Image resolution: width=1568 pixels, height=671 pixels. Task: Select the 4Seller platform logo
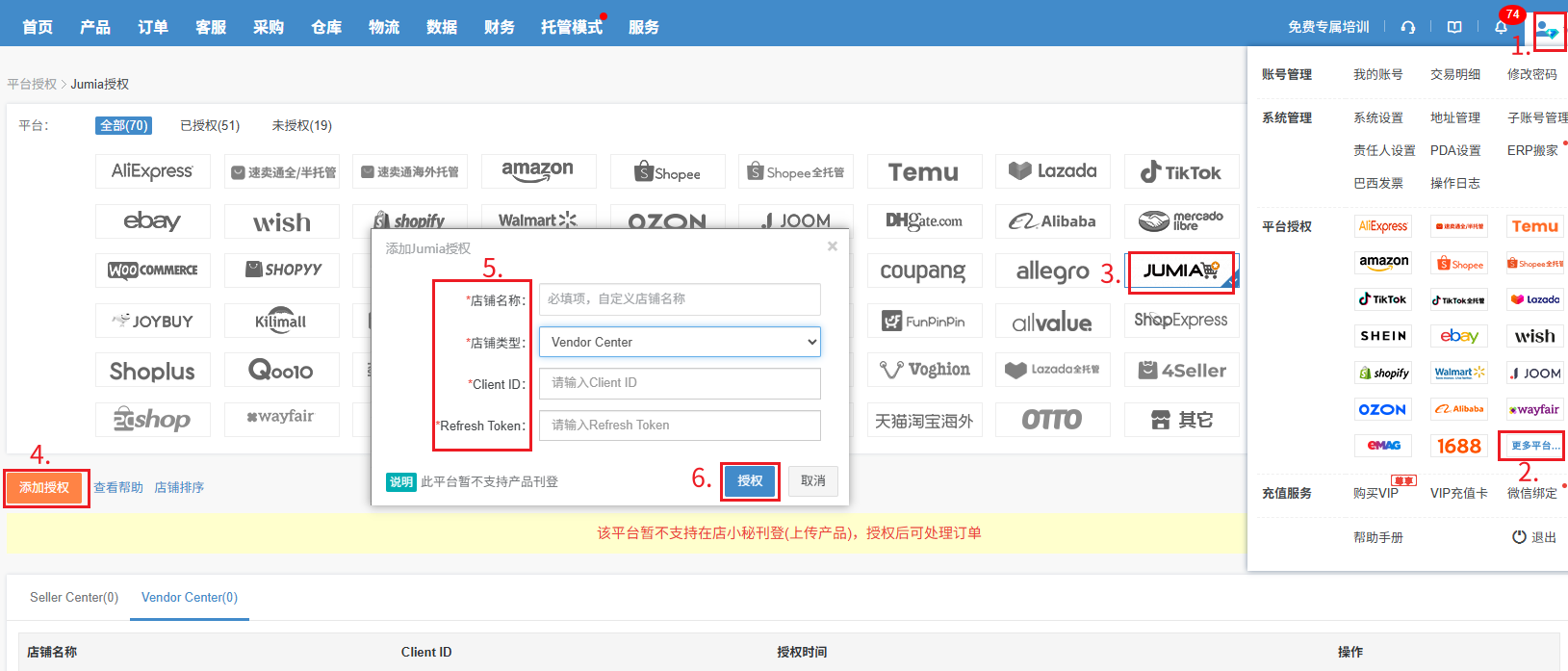(x=1181, y=371)
